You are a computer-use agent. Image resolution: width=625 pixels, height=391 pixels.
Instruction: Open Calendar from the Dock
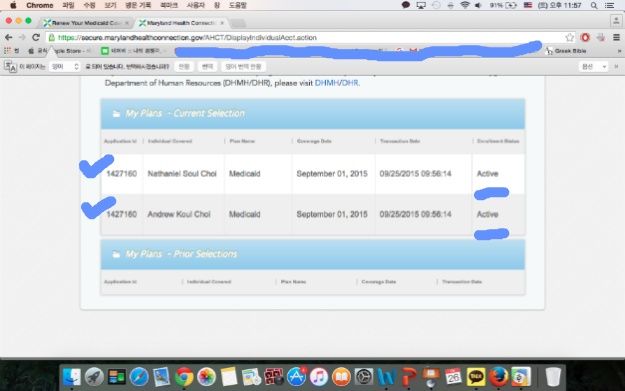[x=453, y=377]
